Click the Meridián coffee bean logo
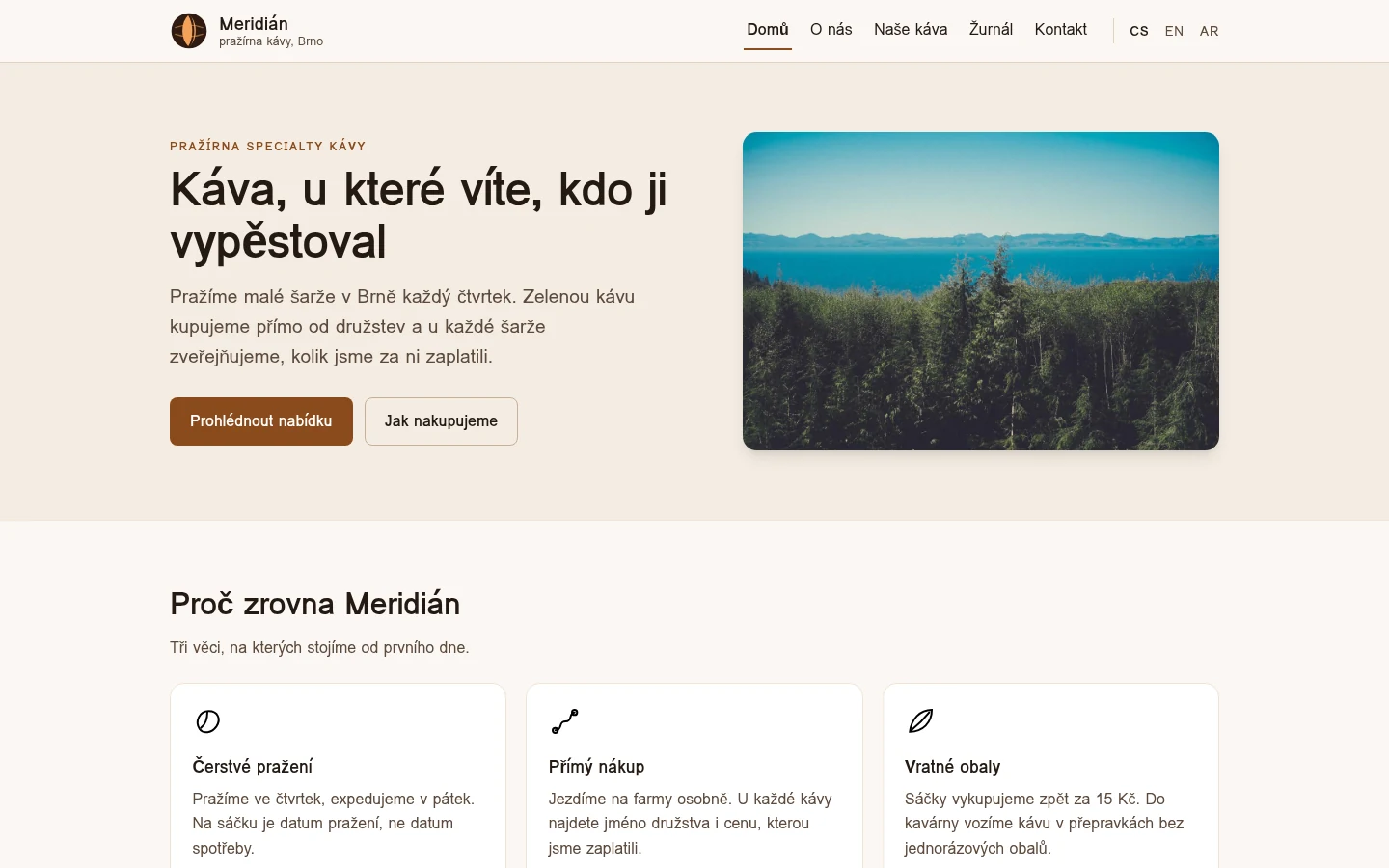Image resolution: width=1389 pixels, height=868 pixels. coord(189,31)
